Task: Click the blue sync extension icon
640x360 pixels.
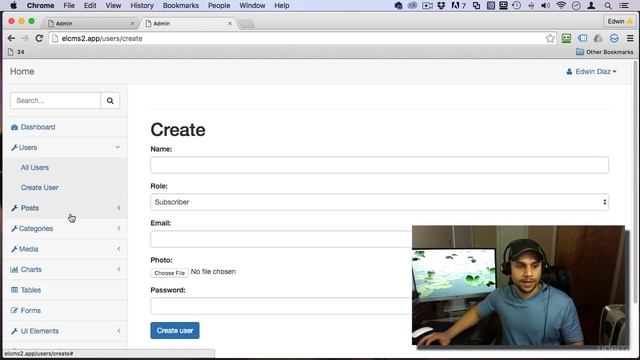Action: pos(614,38)
